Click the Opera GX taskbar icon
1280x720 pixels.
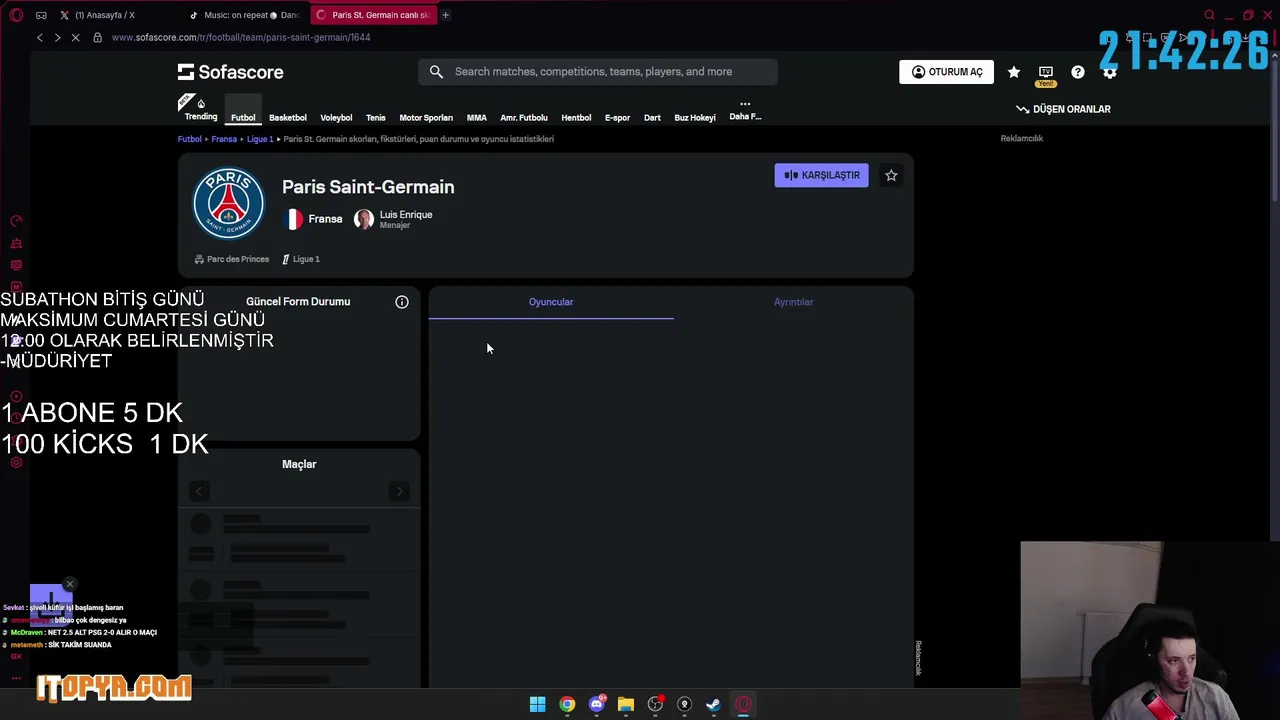(743, 704)
